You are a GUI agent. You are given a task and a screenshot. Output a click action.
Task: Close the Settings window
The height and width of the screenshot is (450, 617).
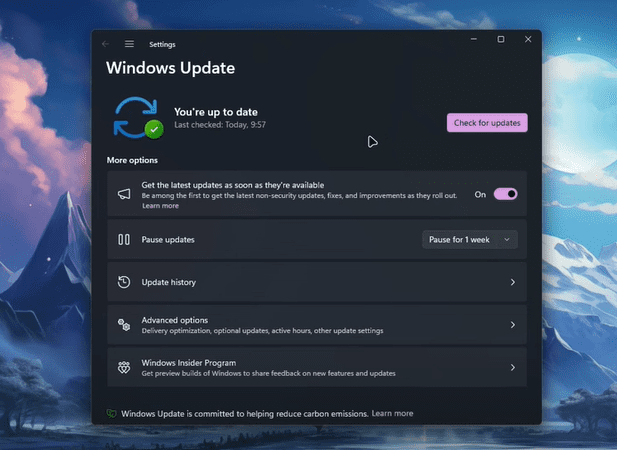click(x=528, y=39)
